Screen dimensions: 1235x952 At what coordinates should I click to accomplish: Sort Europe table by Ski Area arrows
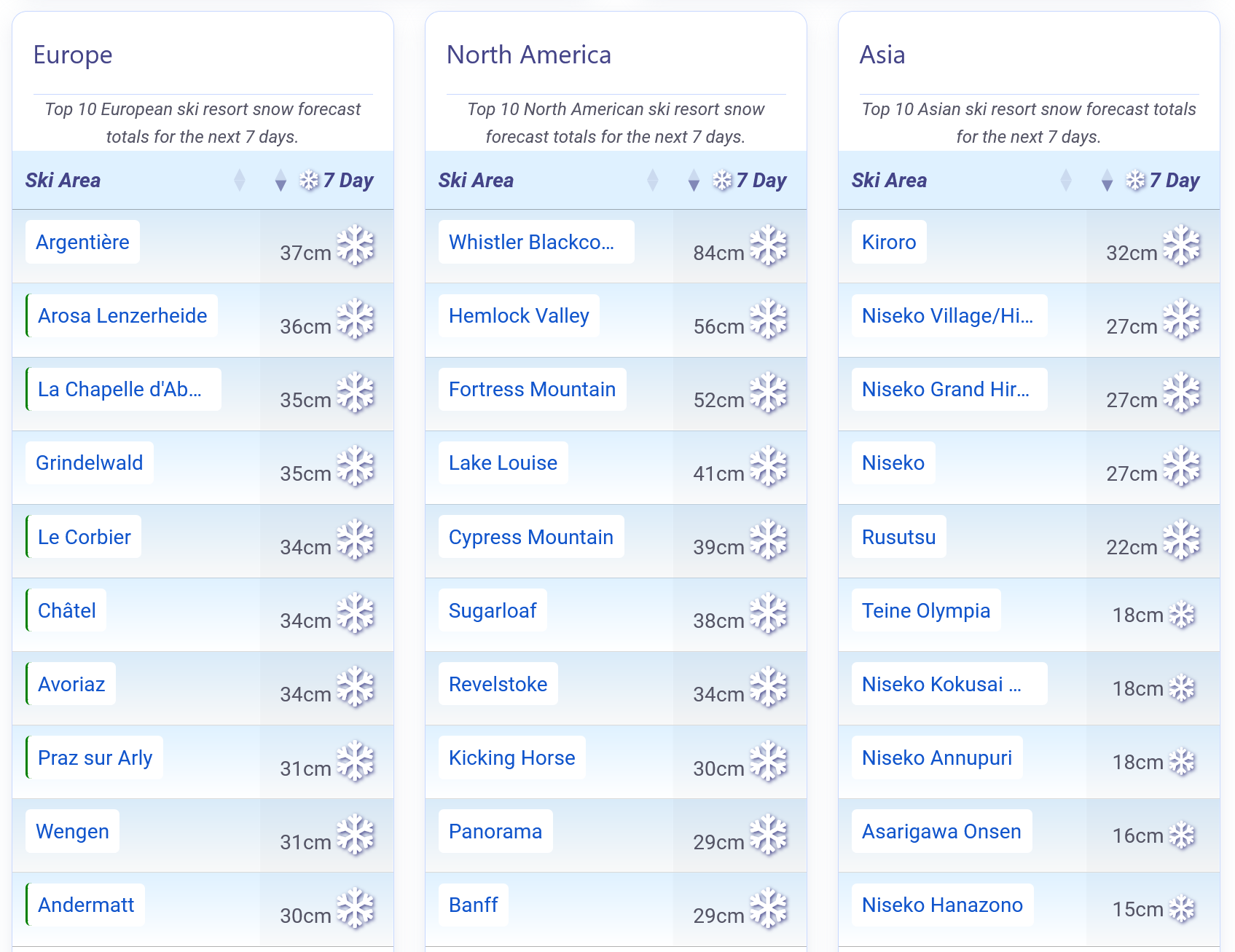point(240,180)
